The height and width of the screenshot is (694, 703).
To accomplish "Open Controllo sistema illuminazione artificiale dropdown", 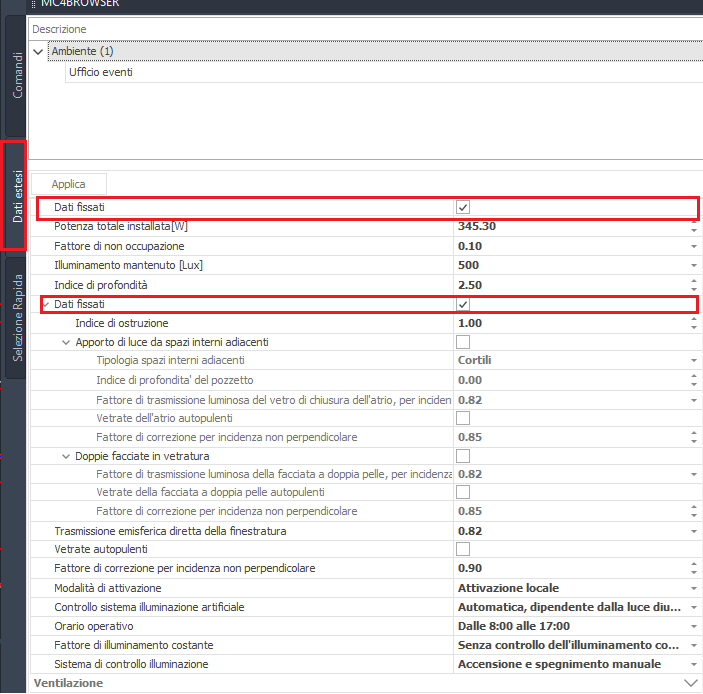I will tap(694, 607).
